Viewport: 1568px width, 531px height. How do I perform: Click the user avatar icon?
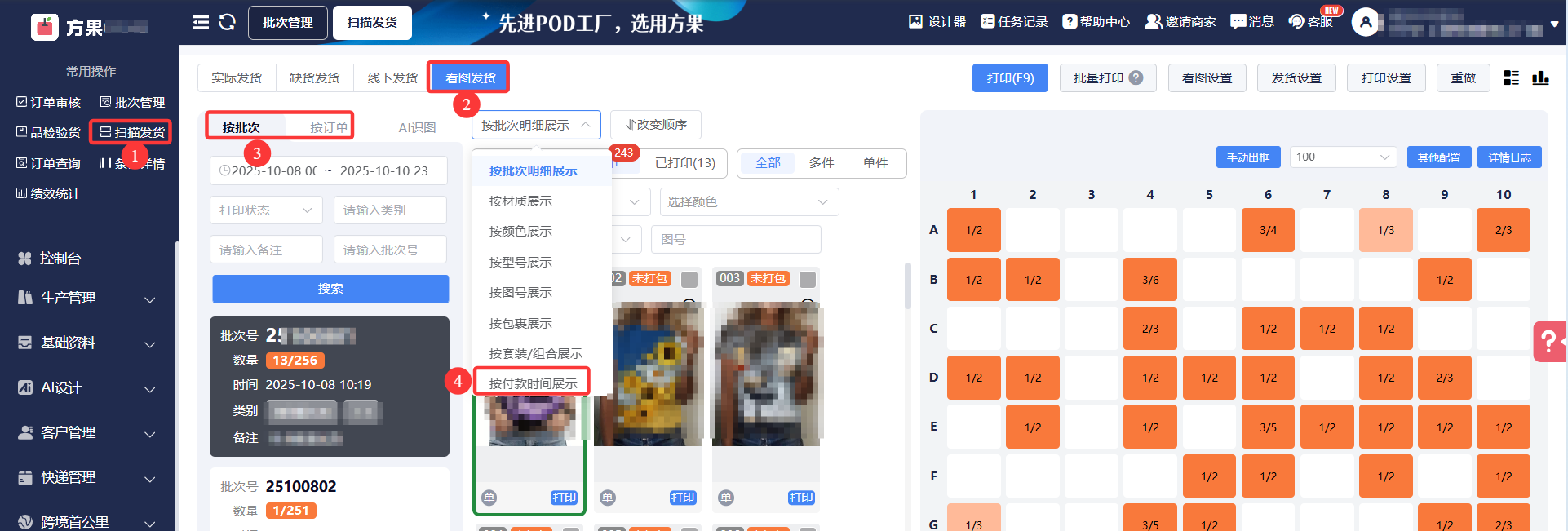pos(1366,22)
